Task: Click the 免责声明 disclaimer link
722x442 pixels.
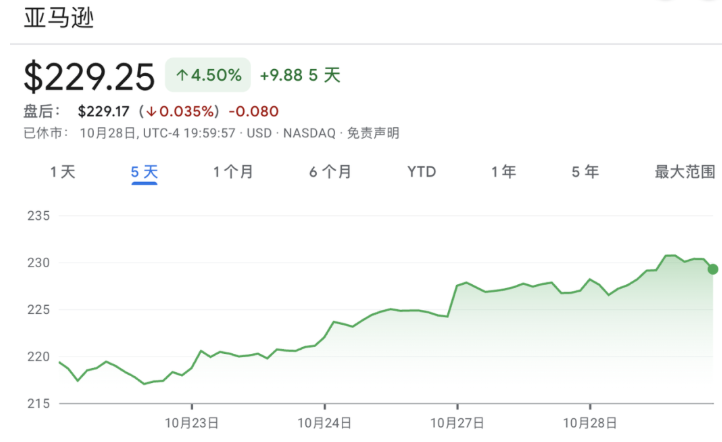Action: point(373,132)
